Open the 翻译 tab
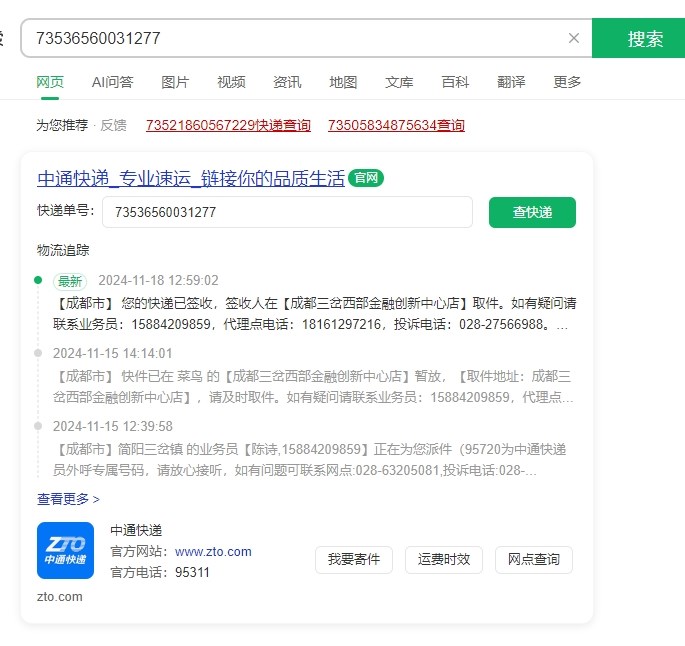The width and height of the screenshot is (685, 646). [x=511, y=82]
